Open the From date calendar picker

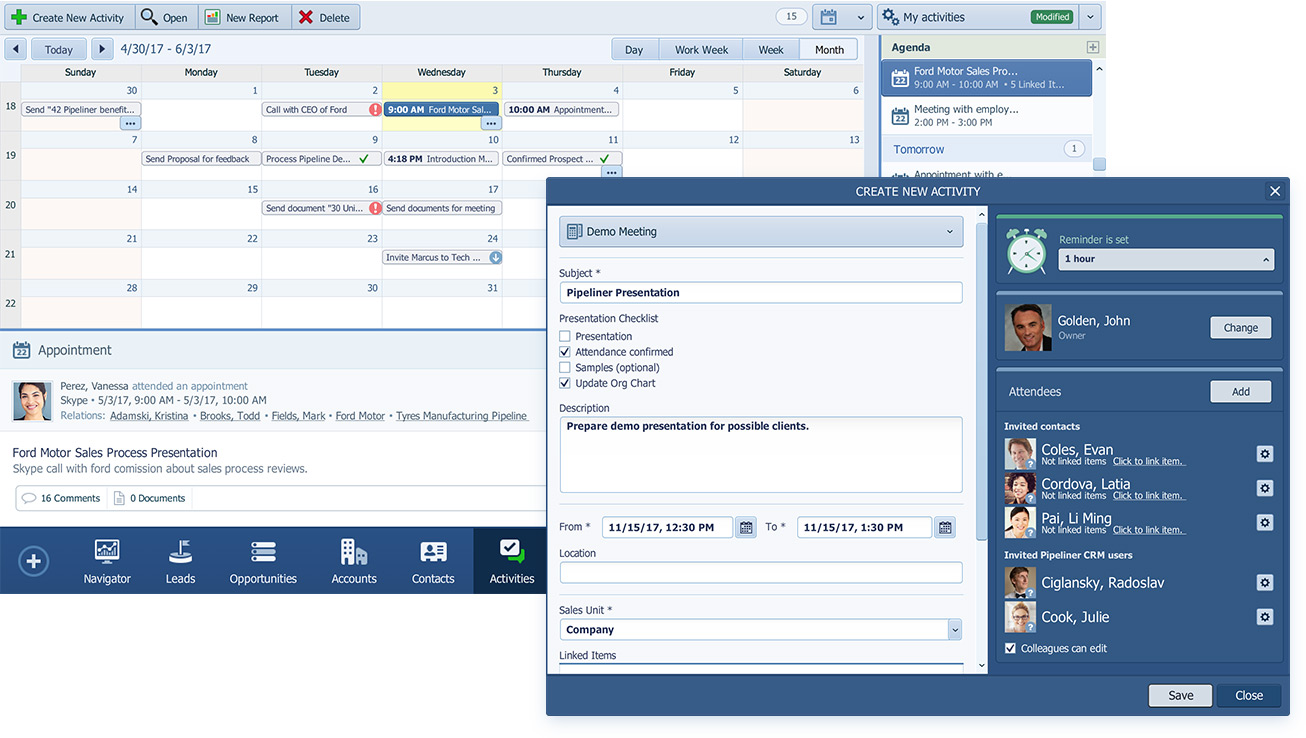click(746, 527)
